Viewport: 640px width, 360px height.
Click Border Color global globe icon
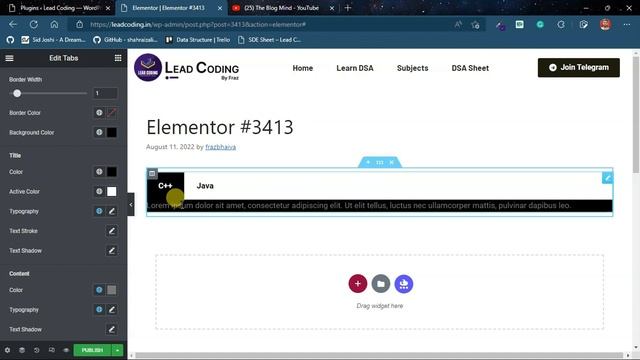coord(99,112)
